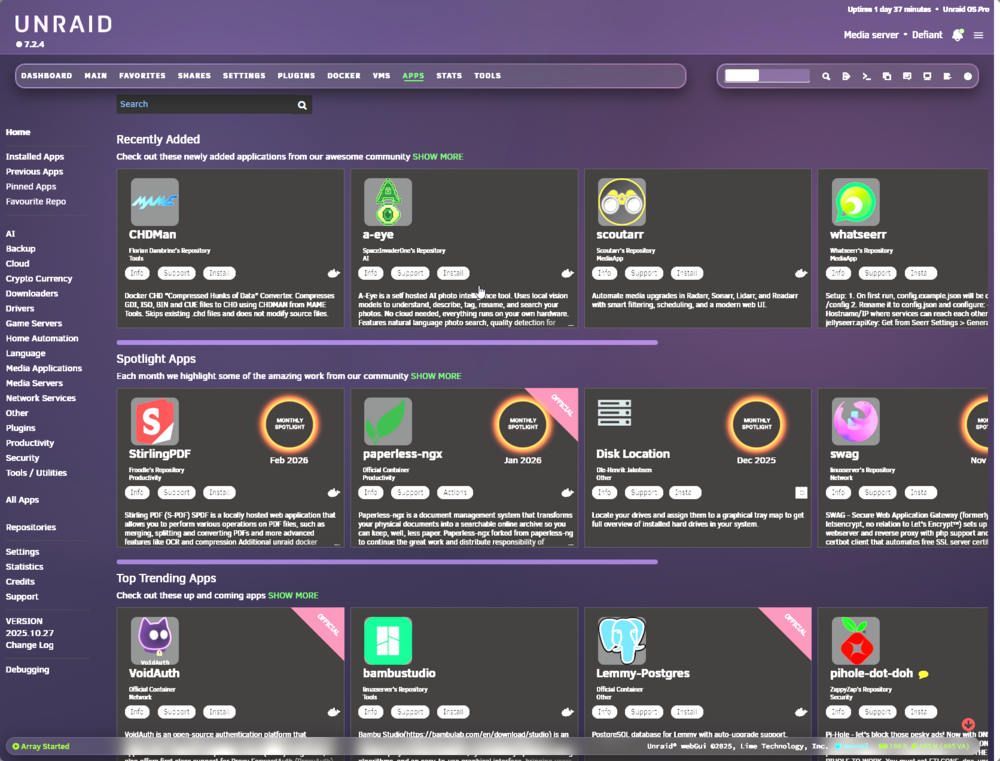The height and width of the screenshot is (761, 1000).
Task: Click the feedback icon in top toolbar
Action: [907, 76]
